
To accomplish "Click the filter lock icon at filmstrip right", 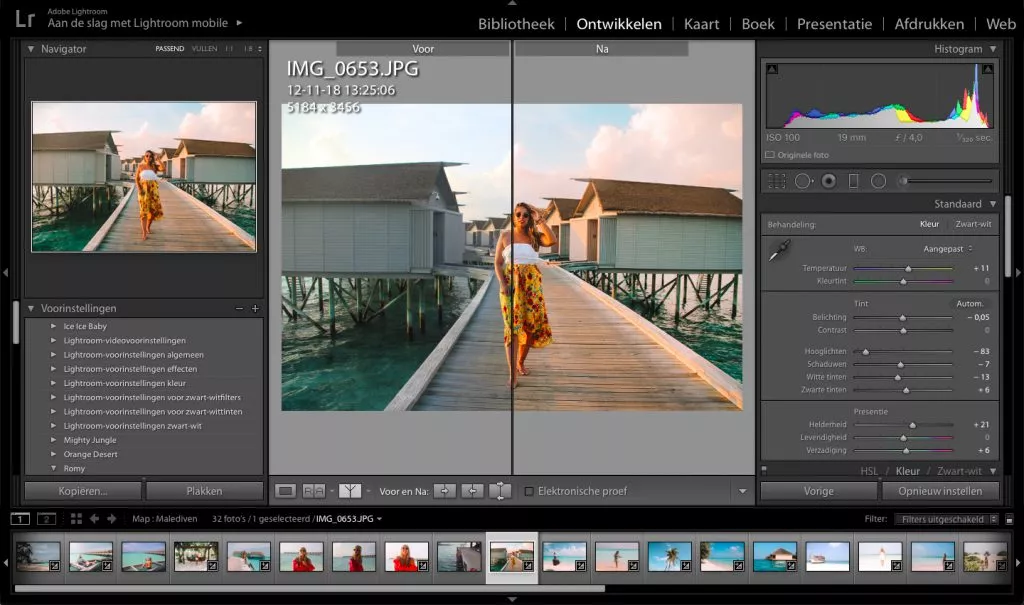I will pyautogui.click(x=1009, y=519).
